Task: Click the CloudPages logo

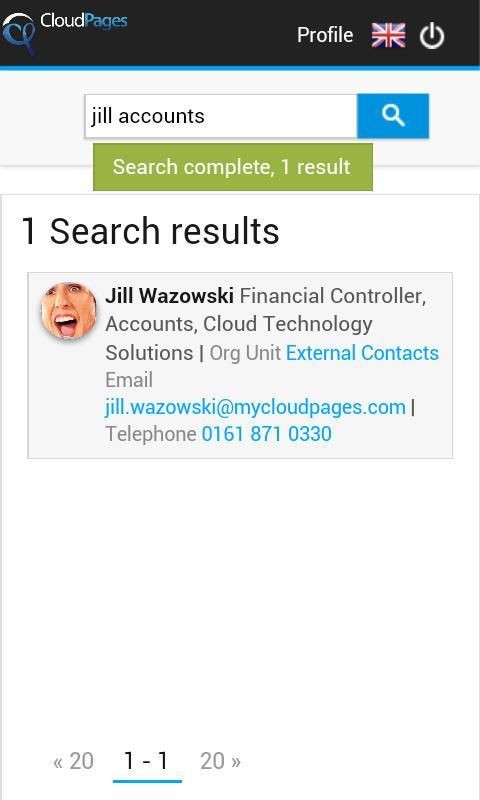Action: (x=64, y=33)
